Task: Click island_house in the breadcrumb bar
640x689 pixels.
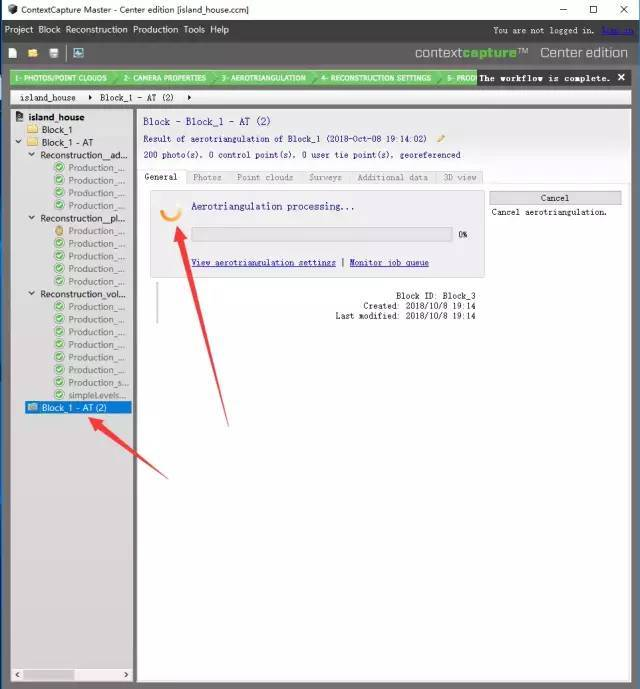Action: point(47,98)
